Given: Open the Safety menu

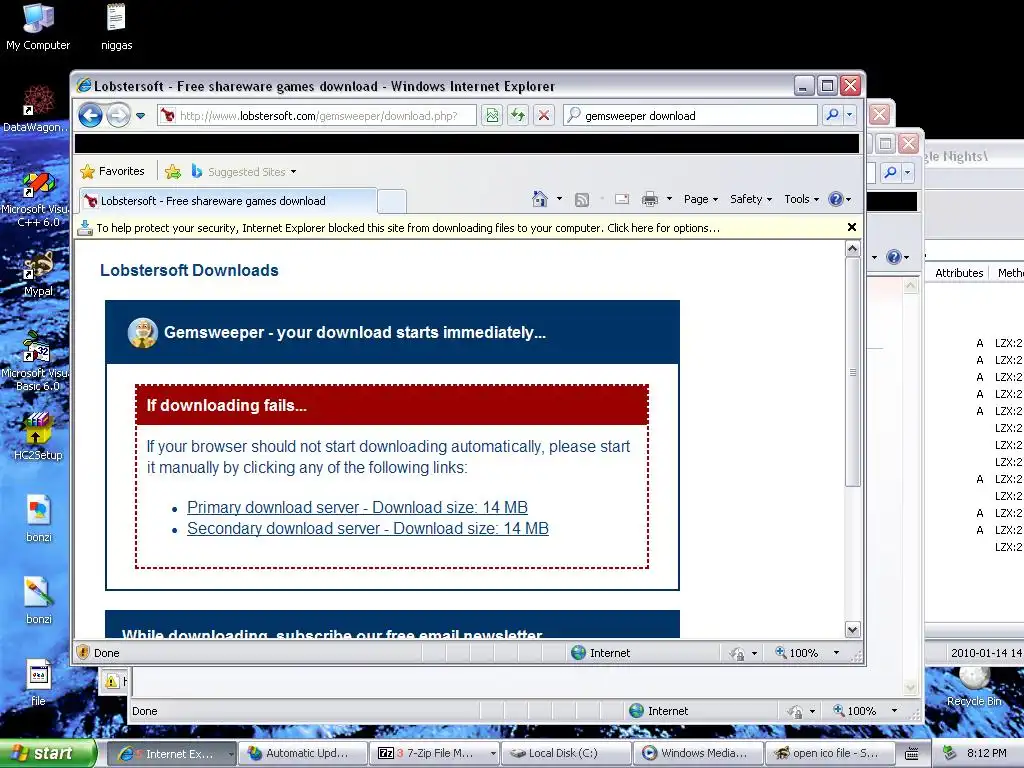Looking at the screenshot, I should 751,199.
